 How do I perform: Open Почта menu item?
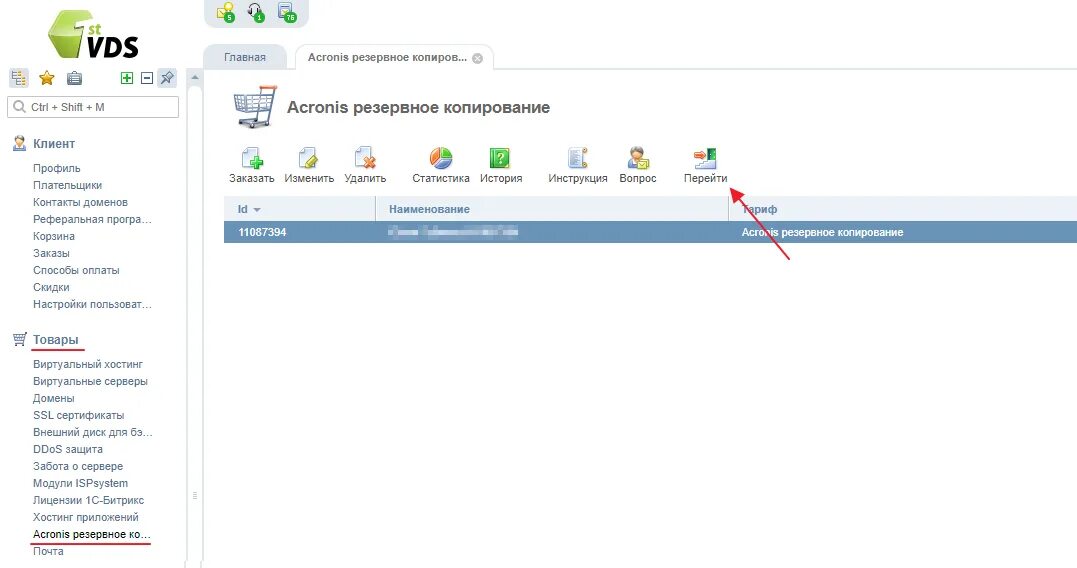coord(48,552)
